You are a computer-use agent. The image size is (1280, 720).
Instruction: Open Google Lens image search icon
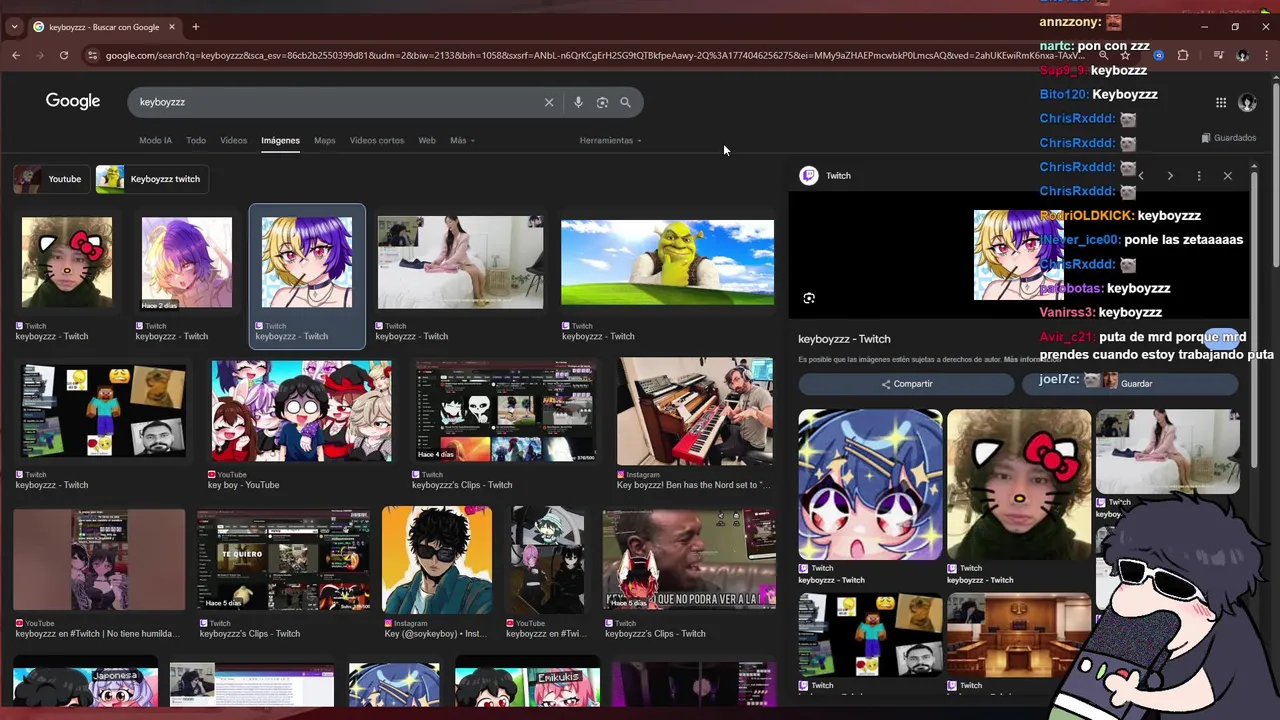tap(602, 102)
